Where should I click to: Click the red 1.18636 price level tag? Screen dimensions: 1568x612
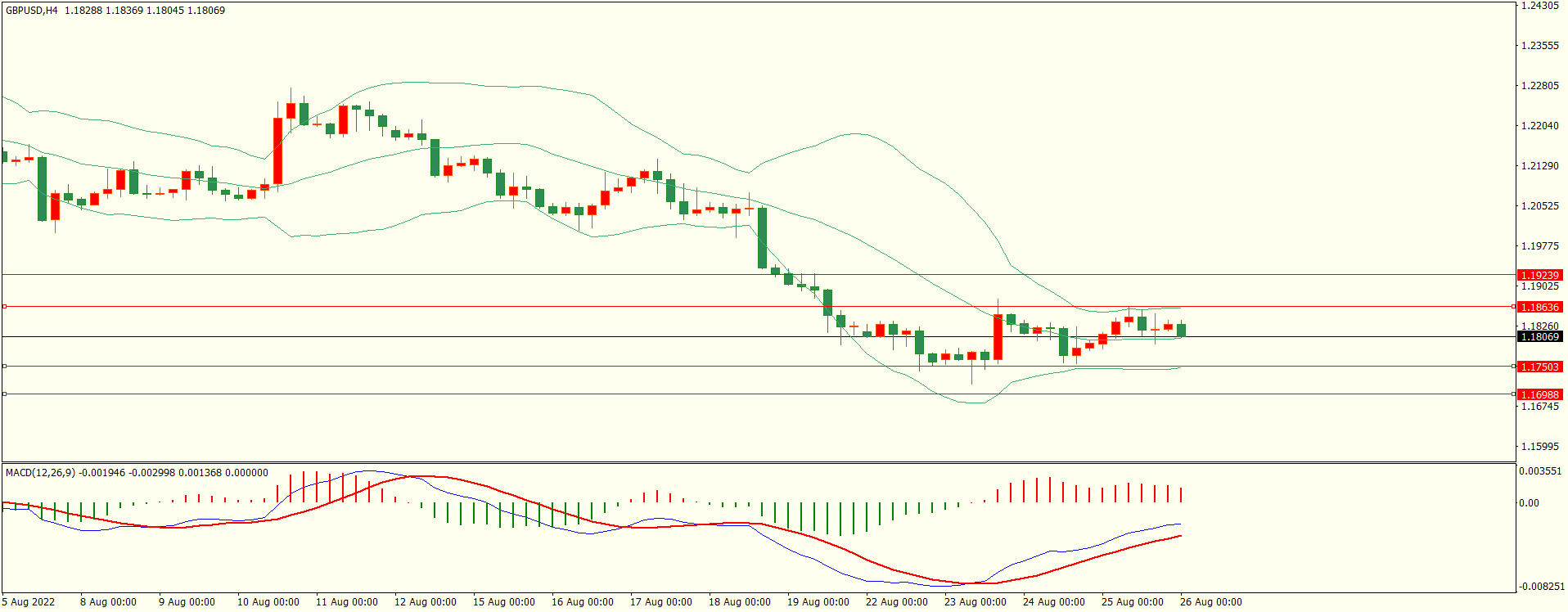click(1539, 307)
